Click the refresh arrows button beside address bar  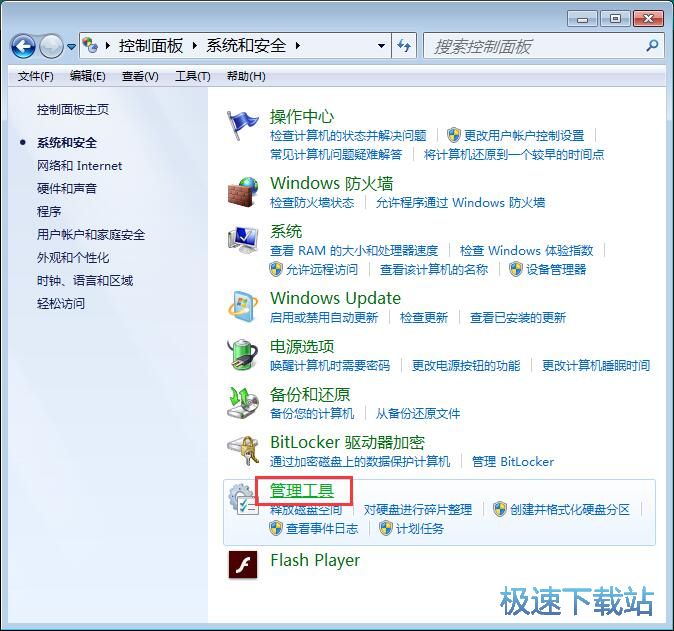click(x=404, y=46)
